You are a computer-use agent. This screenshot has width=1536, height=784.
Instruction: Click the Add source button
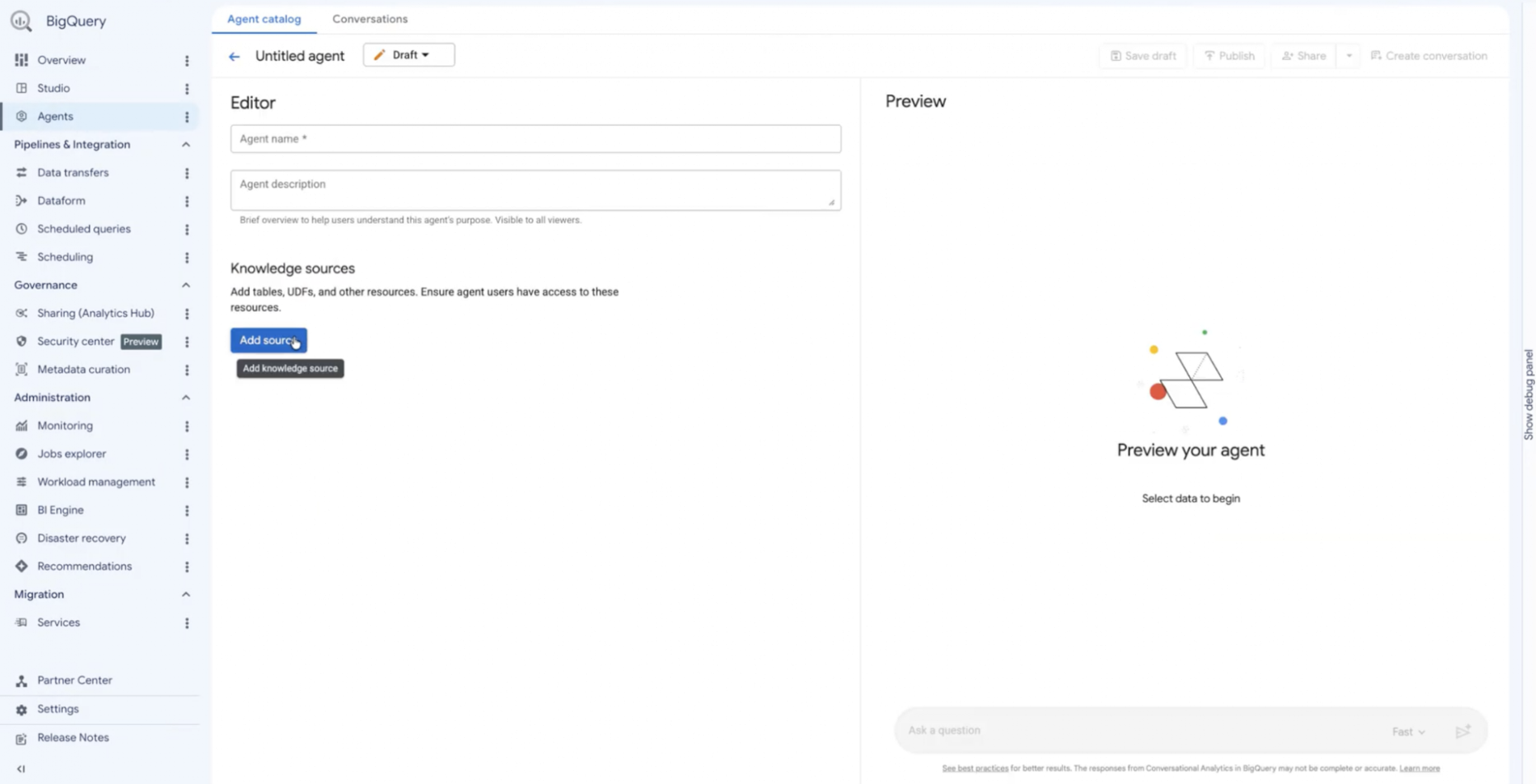click(x=268, y=340)
